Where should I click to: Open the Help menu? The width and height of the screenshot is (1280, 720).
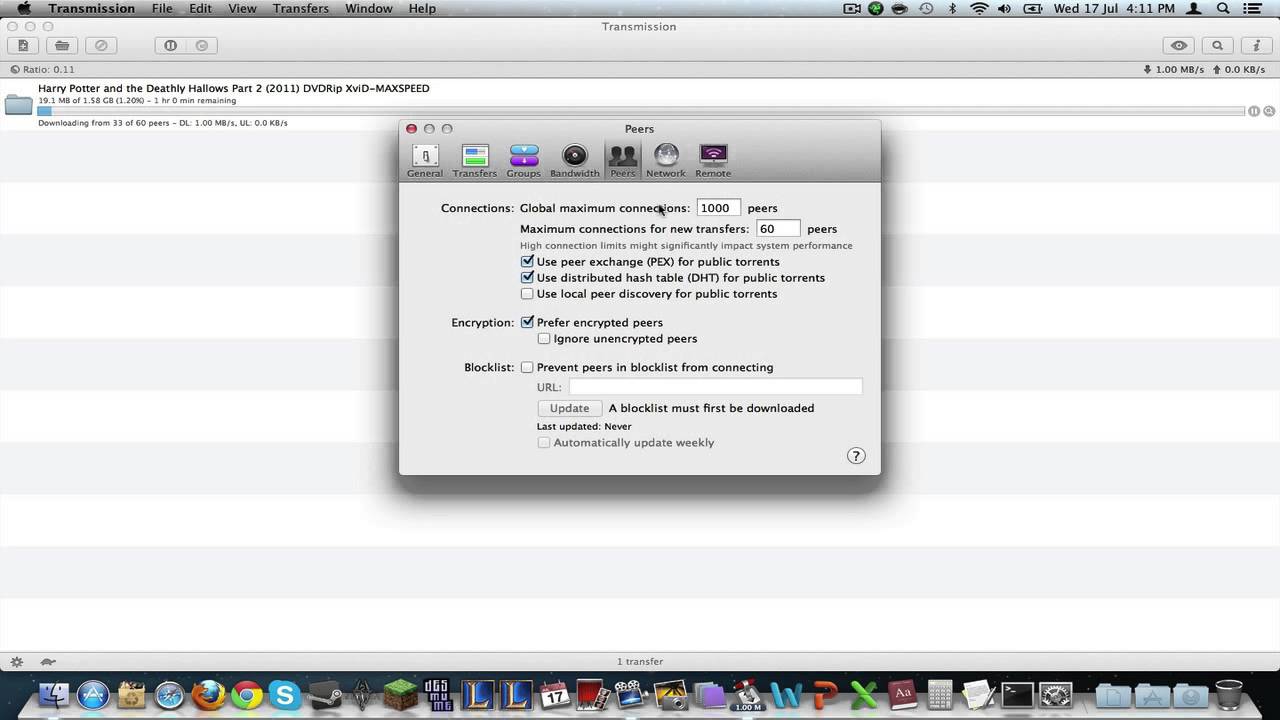(422, 8)
